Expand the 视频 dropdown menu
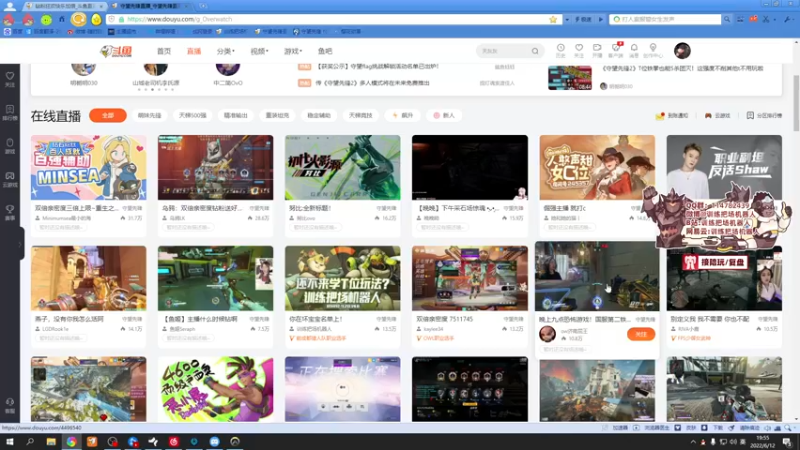The height and width of the screenshot is (450, 800). point(259,51)
